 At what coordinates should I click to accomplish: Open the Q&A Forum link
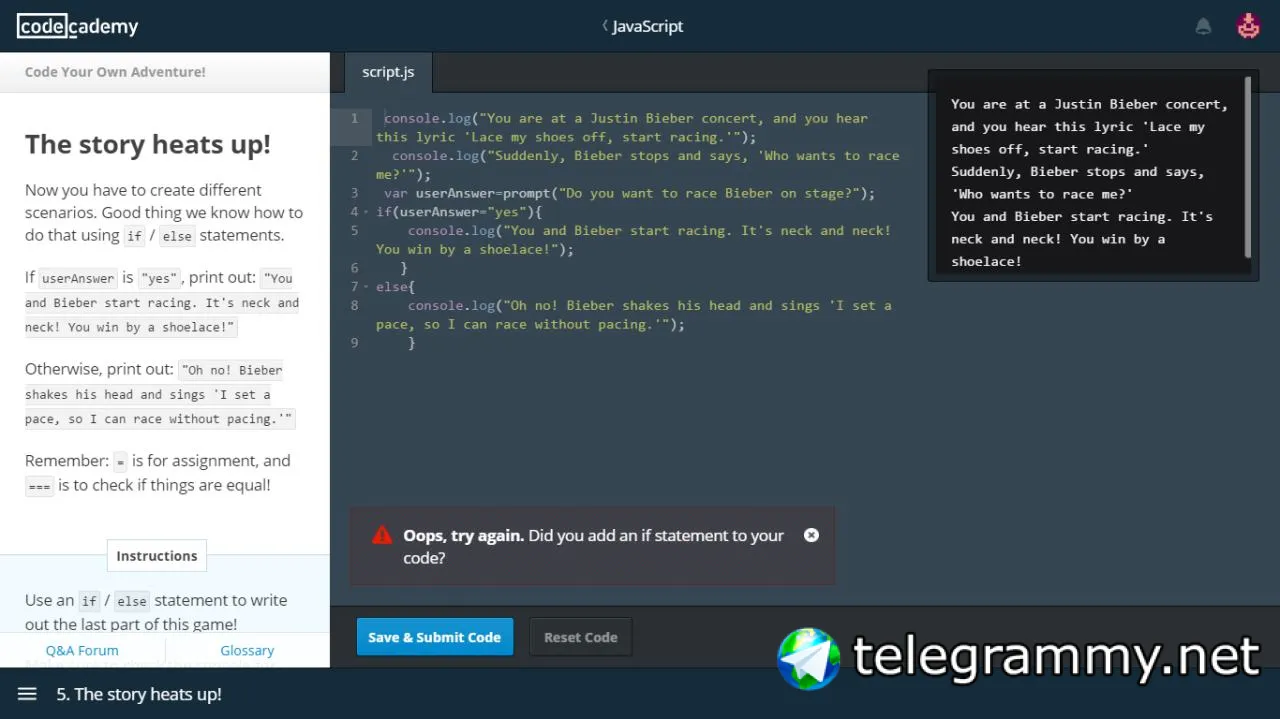pyautogui.click(x=82, y=650)
